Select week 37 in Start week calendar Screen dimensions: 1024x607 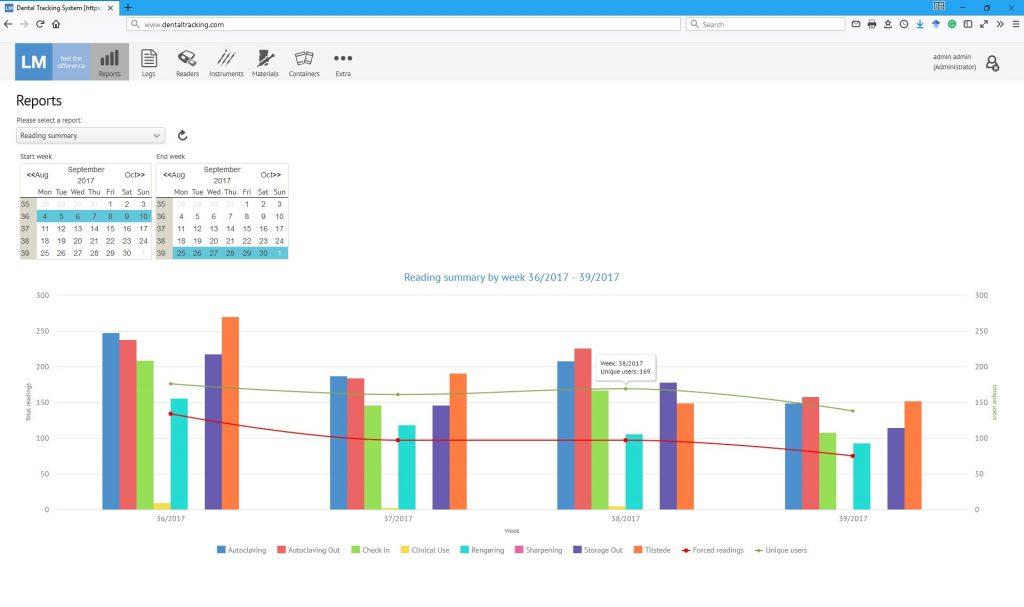point(27,229)
